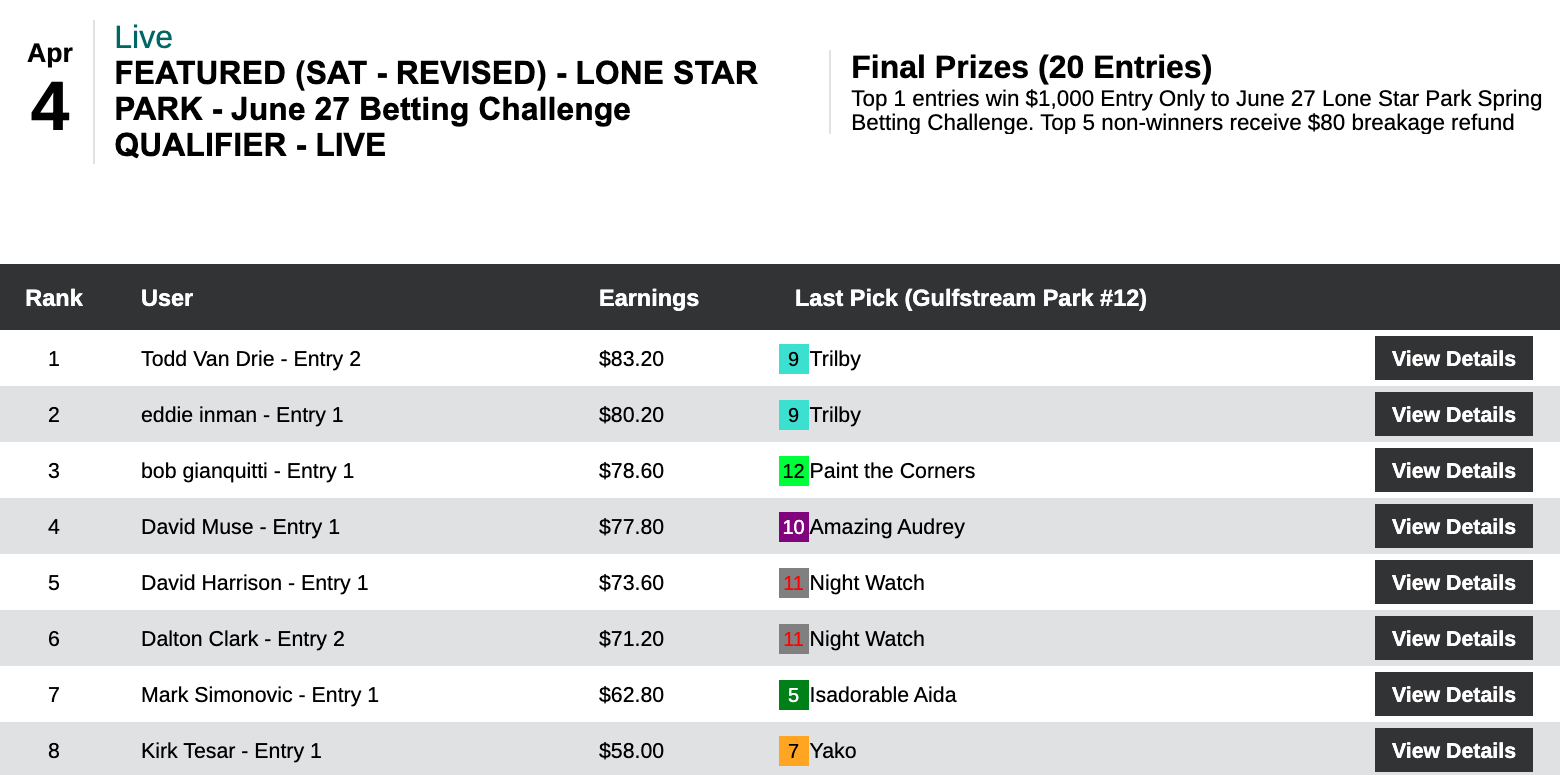1560x775 pixels.
Task: Click the teal 9 badge for Todd Van Drie
Action: [793, 359]
